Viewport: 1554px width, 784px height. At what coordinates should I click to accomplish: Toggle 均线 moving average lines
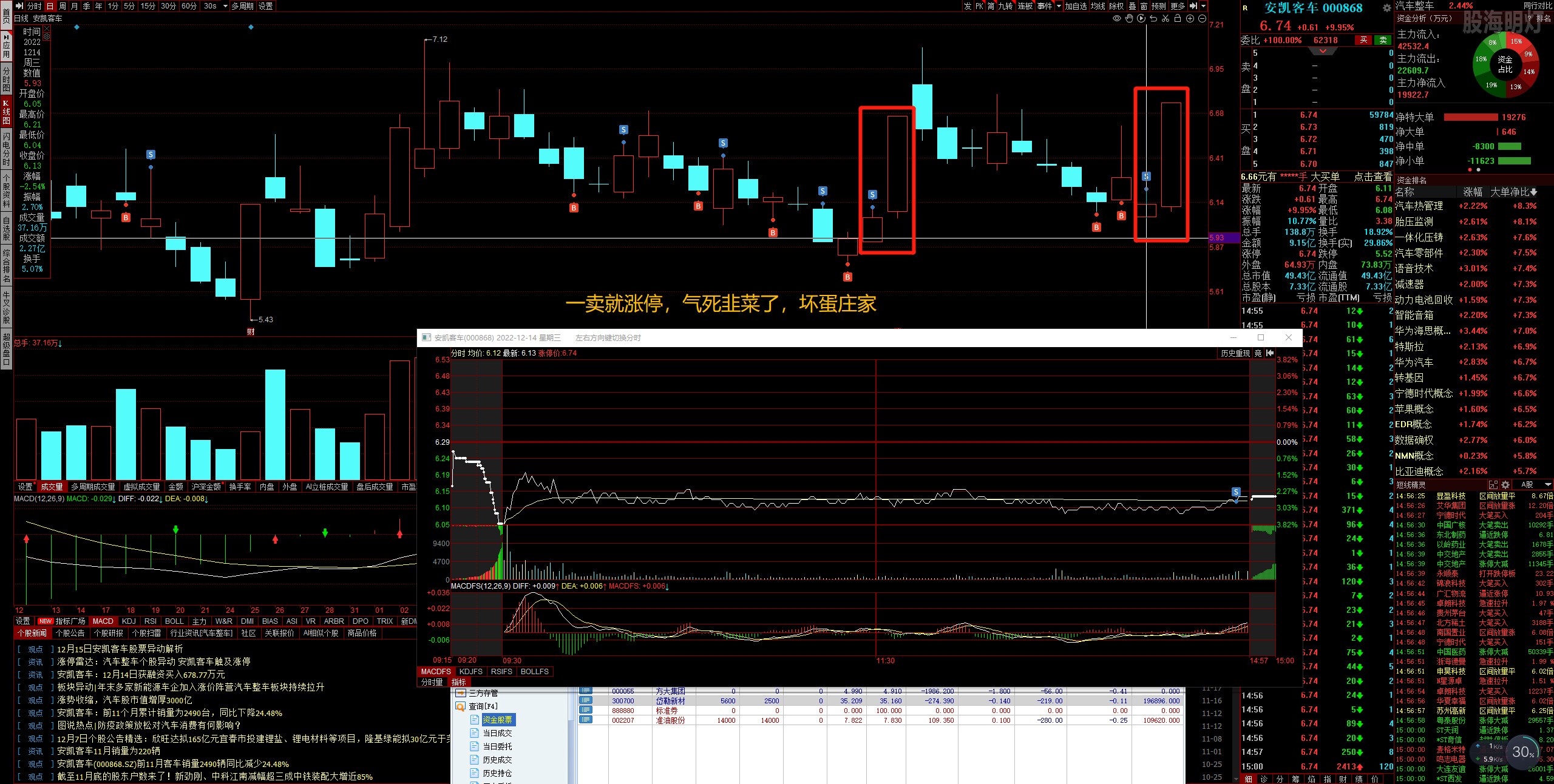click(x=1098, y=6)
